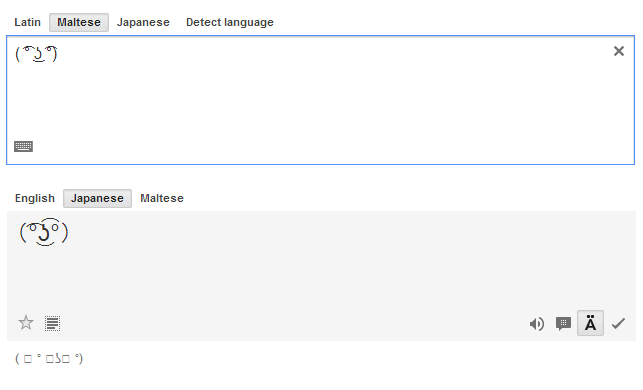Enable Detect language for source text
Image resolution: width=643 pixels, height=390 pixels.
tap(230, 22)
